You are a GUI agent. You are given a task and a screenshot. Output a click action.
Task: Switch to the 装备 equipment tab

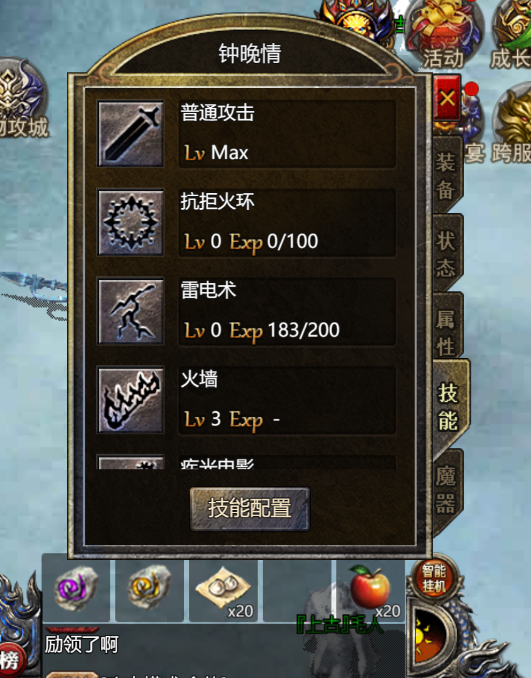click(x=446, y=176)
